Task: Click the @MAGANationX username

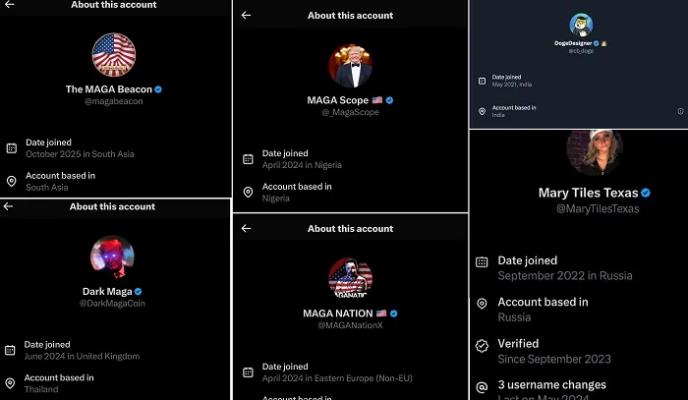Action: coord(350,325)
